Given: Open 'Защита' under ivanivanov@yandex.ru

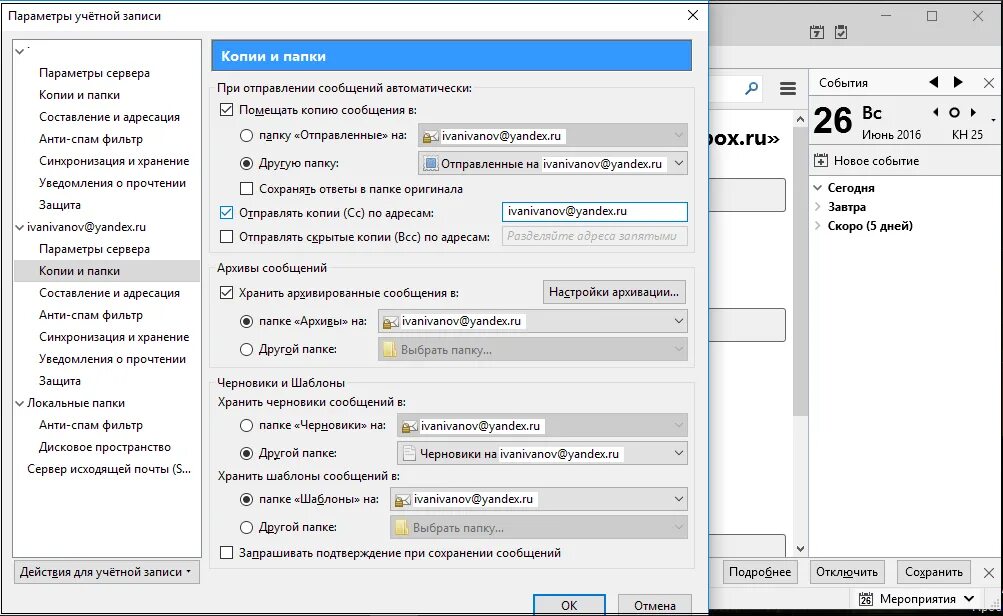Looking at the screenshot, I should click(60, 381).
